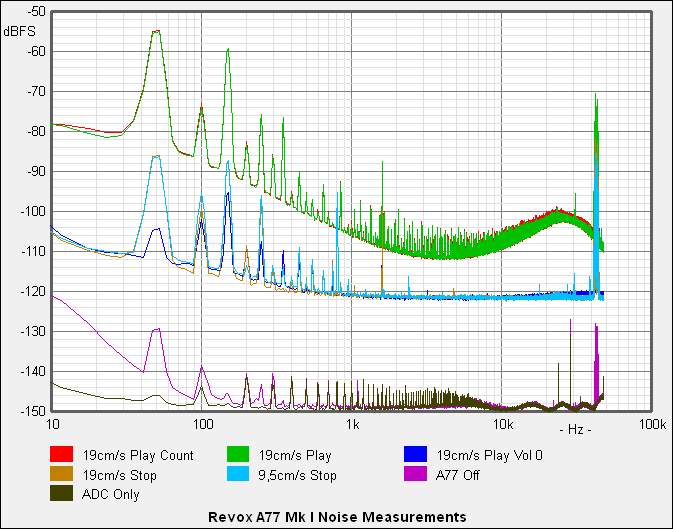Select the '19cm/s Play Vol 0' legend label
Viewport: 673px width, 529px height.
tap(489, 455)
